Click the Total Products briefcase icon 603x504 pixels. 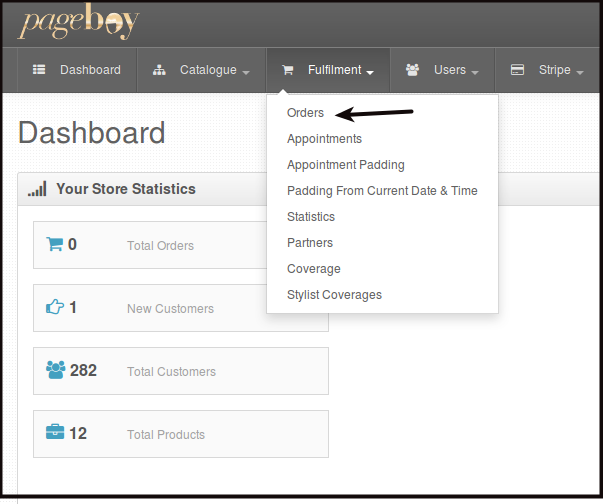click(x=55, y=432)
